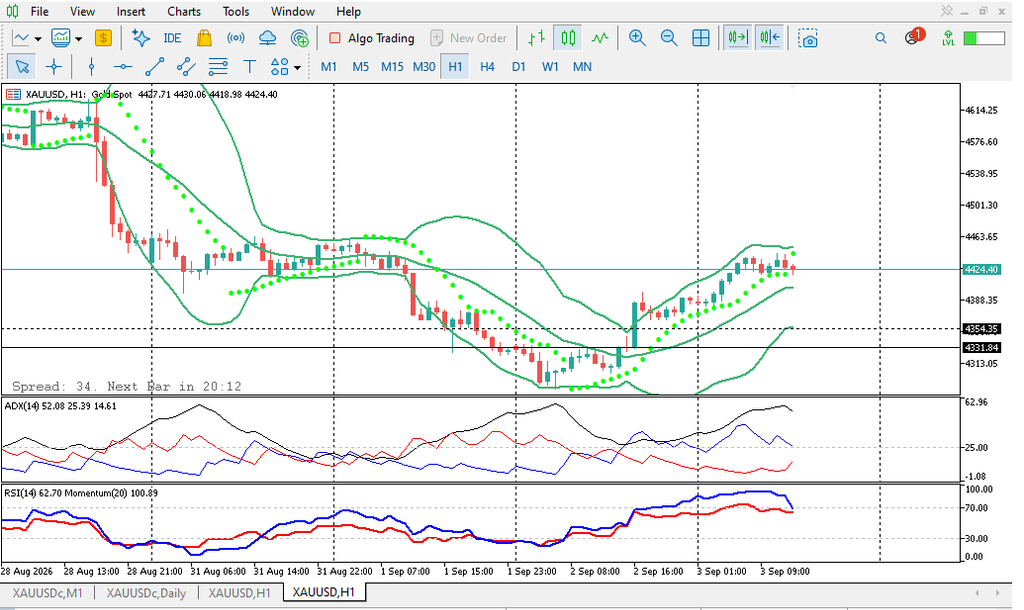Select the equidistant channel tool
The height and width of the screenshot is (610, 1024).
(186, 67)
